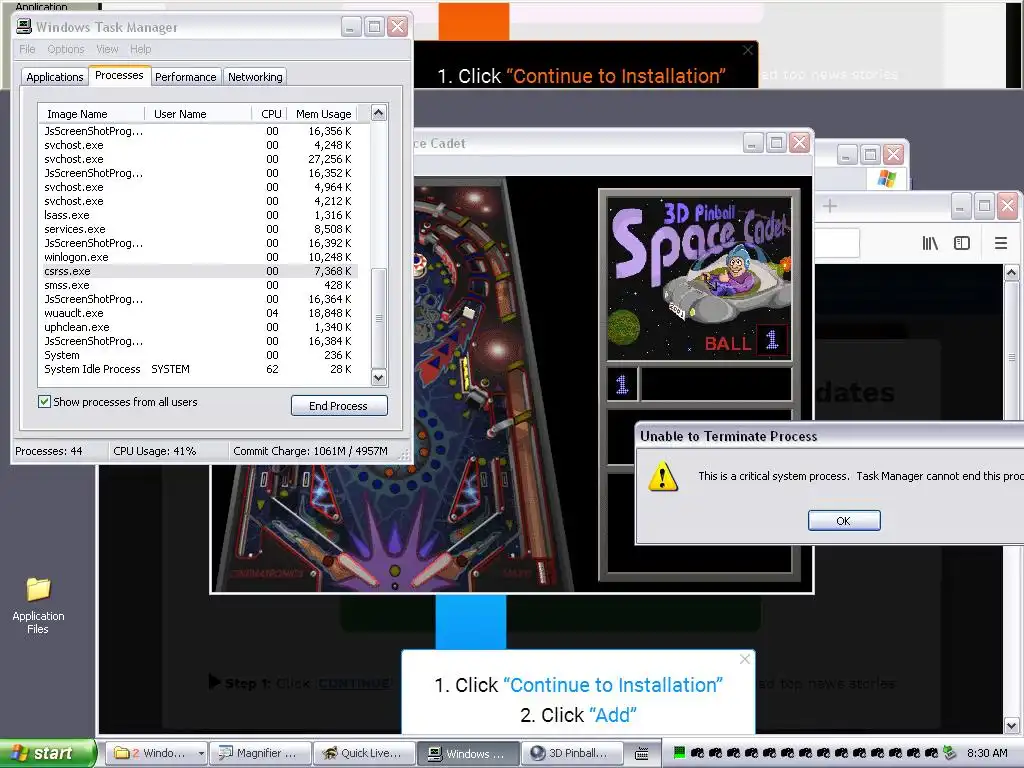Screen dimensions: 1024x768
Task: Click the 8:30 AM taskbar clock
Action: click(x=987, y=753)
